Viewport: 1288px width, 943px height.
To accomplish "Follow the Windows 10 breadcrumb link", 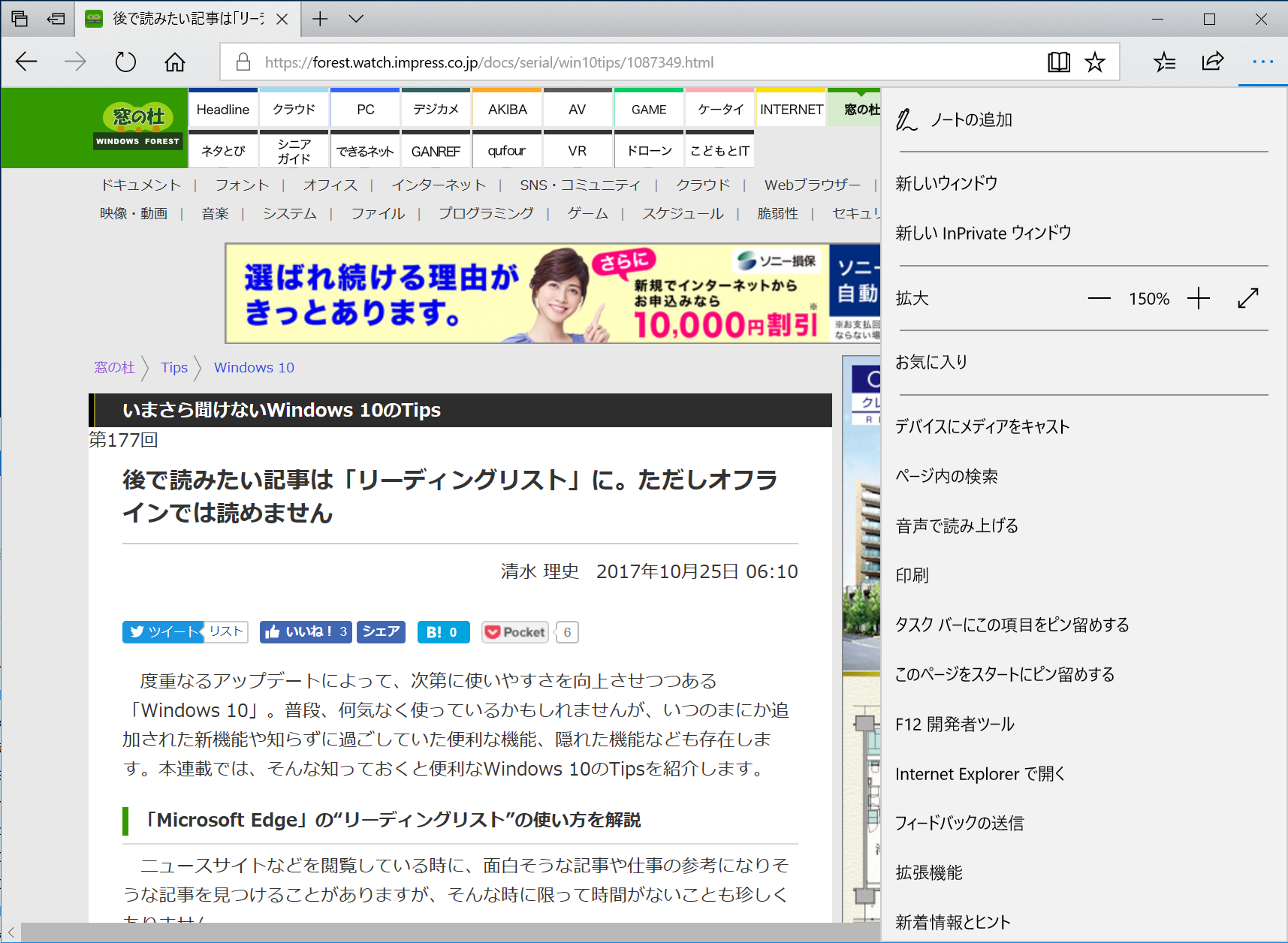I will [x=254, y=367].
